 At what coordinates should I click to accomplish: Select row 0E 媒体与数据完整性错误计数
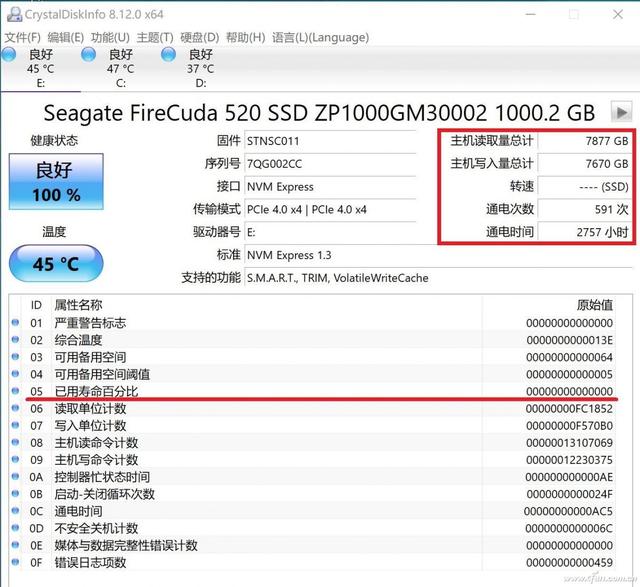[313, 545]
